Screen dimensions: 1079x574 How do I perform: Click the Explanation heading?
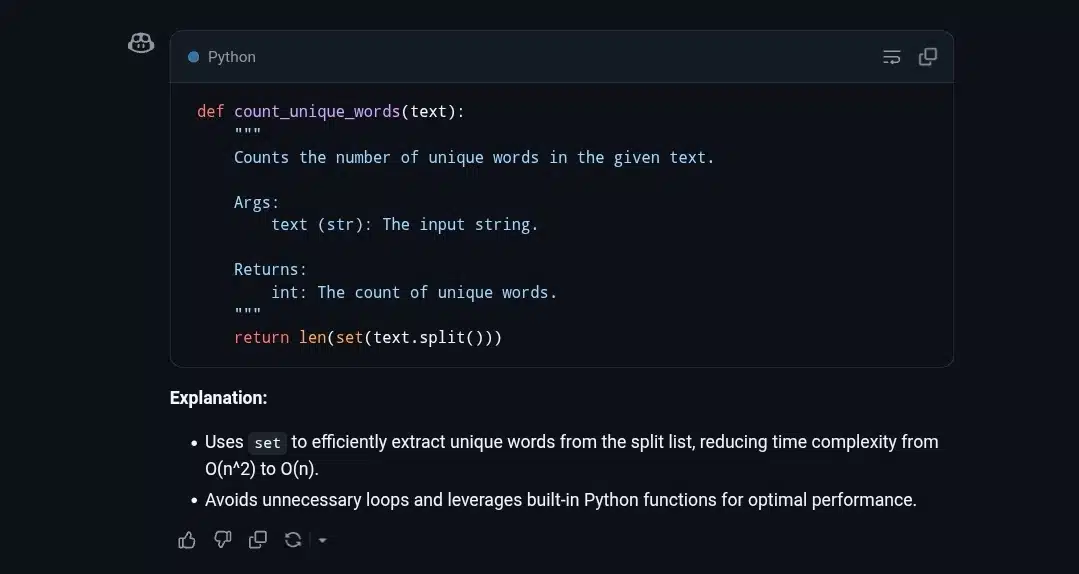[x=218, y=398]
